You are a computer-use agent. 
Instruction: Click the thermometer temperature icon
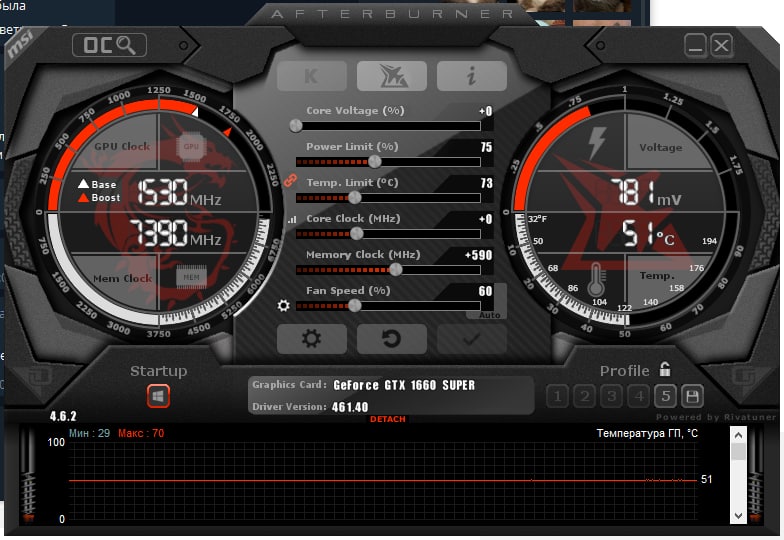pos(596,280)
